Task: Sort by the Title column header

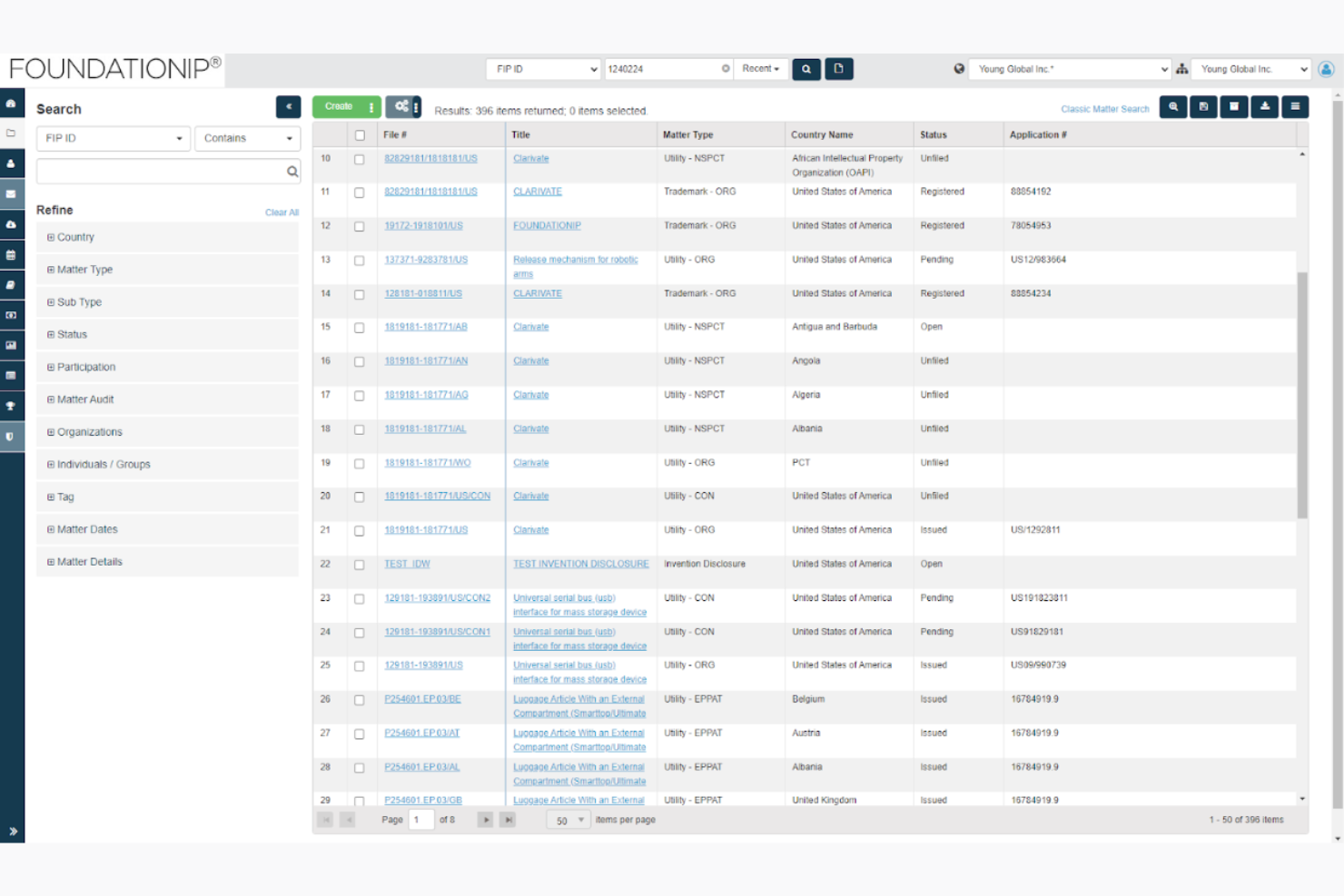Action: [520, 135]
